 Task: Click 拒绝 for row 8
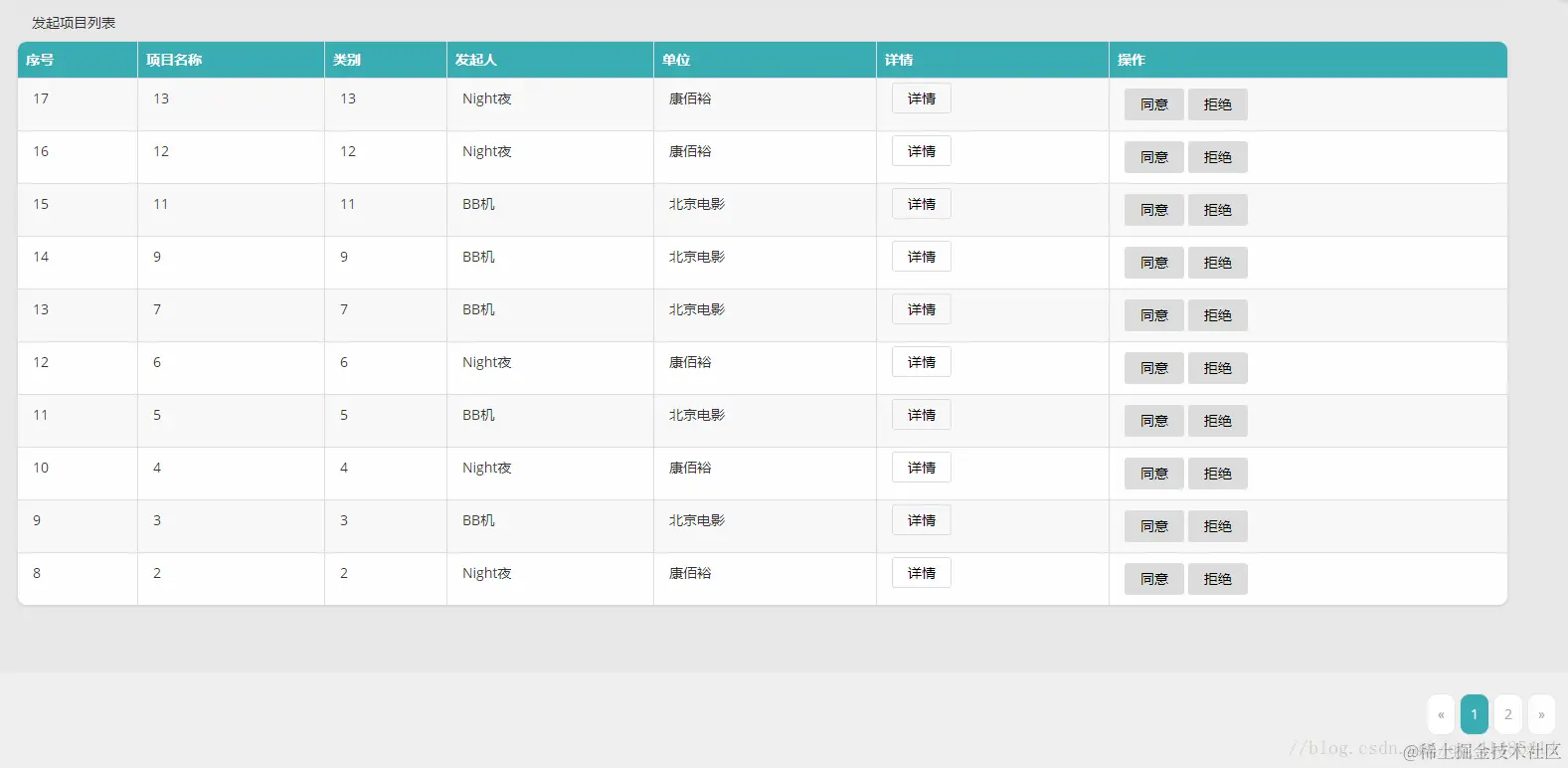(1217, 579)
